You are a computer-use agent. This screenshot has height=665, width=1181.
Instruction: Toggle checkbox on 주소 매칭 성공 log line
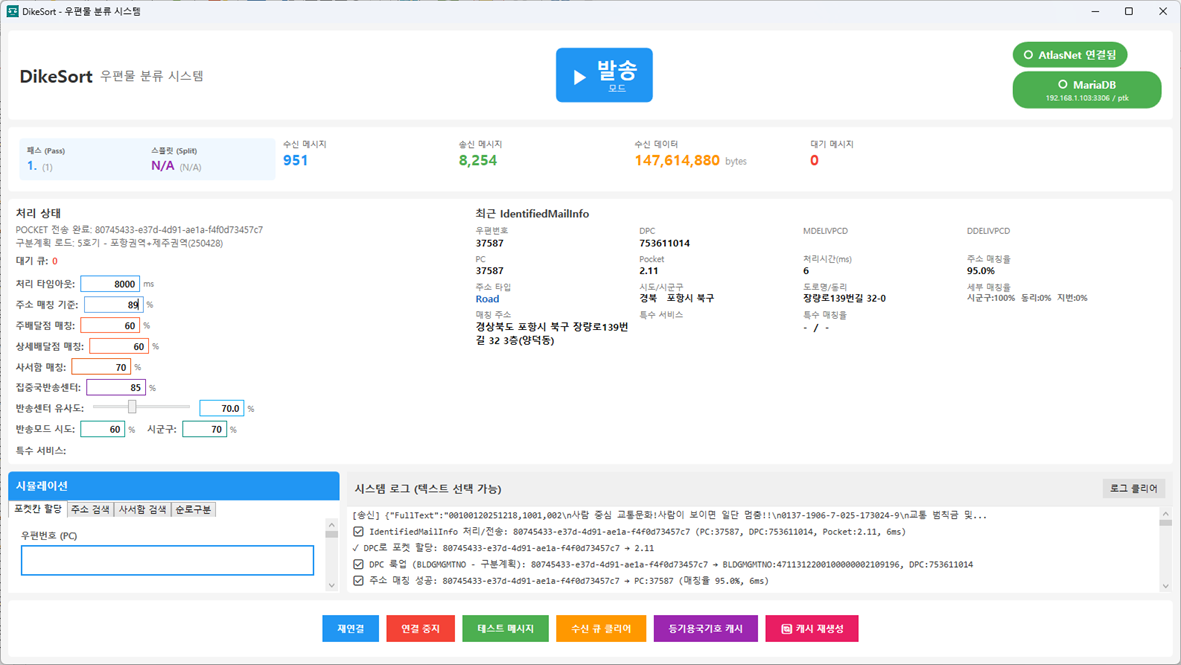click(x=359, y=580)
